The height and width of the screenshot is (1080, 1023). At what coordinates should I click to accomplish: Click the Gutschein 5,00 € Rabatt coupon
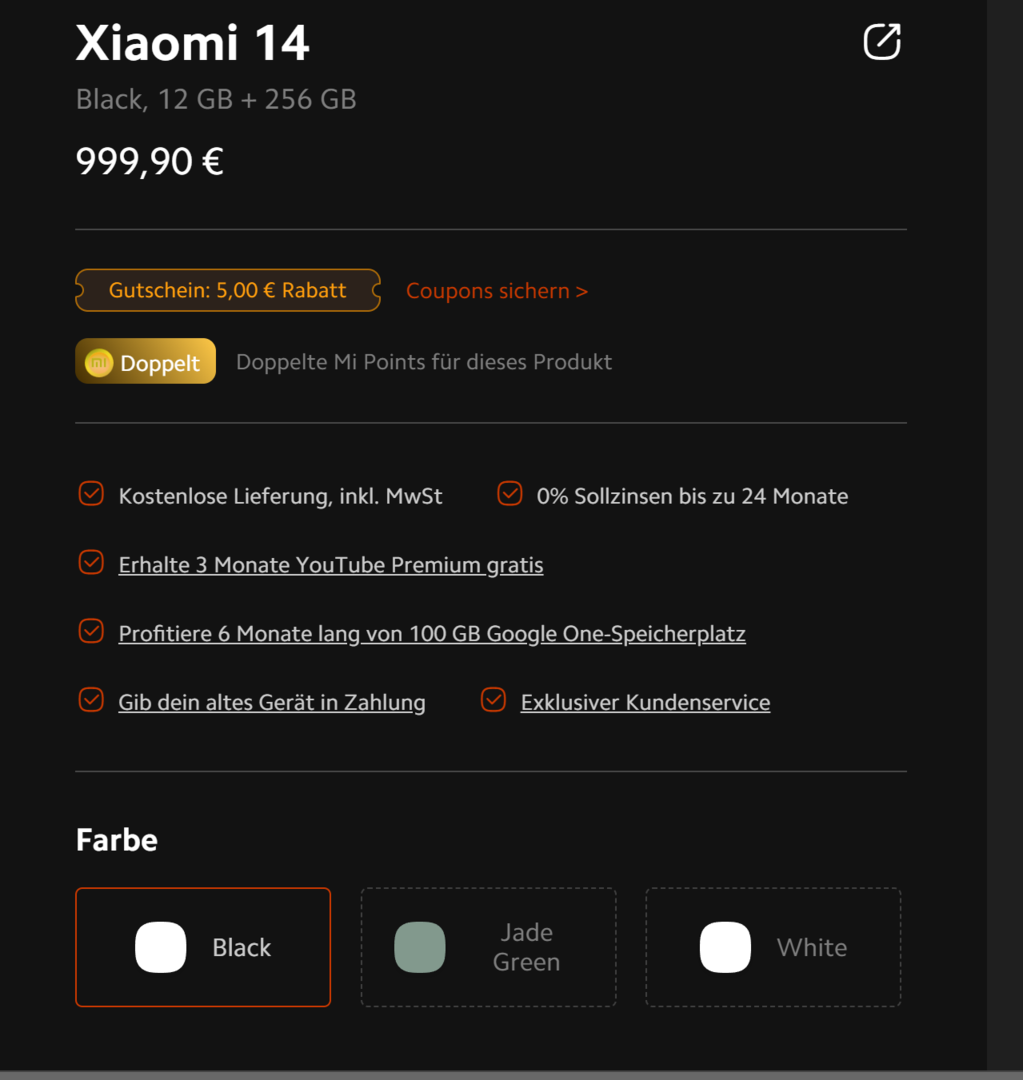(x=228, y=290)
